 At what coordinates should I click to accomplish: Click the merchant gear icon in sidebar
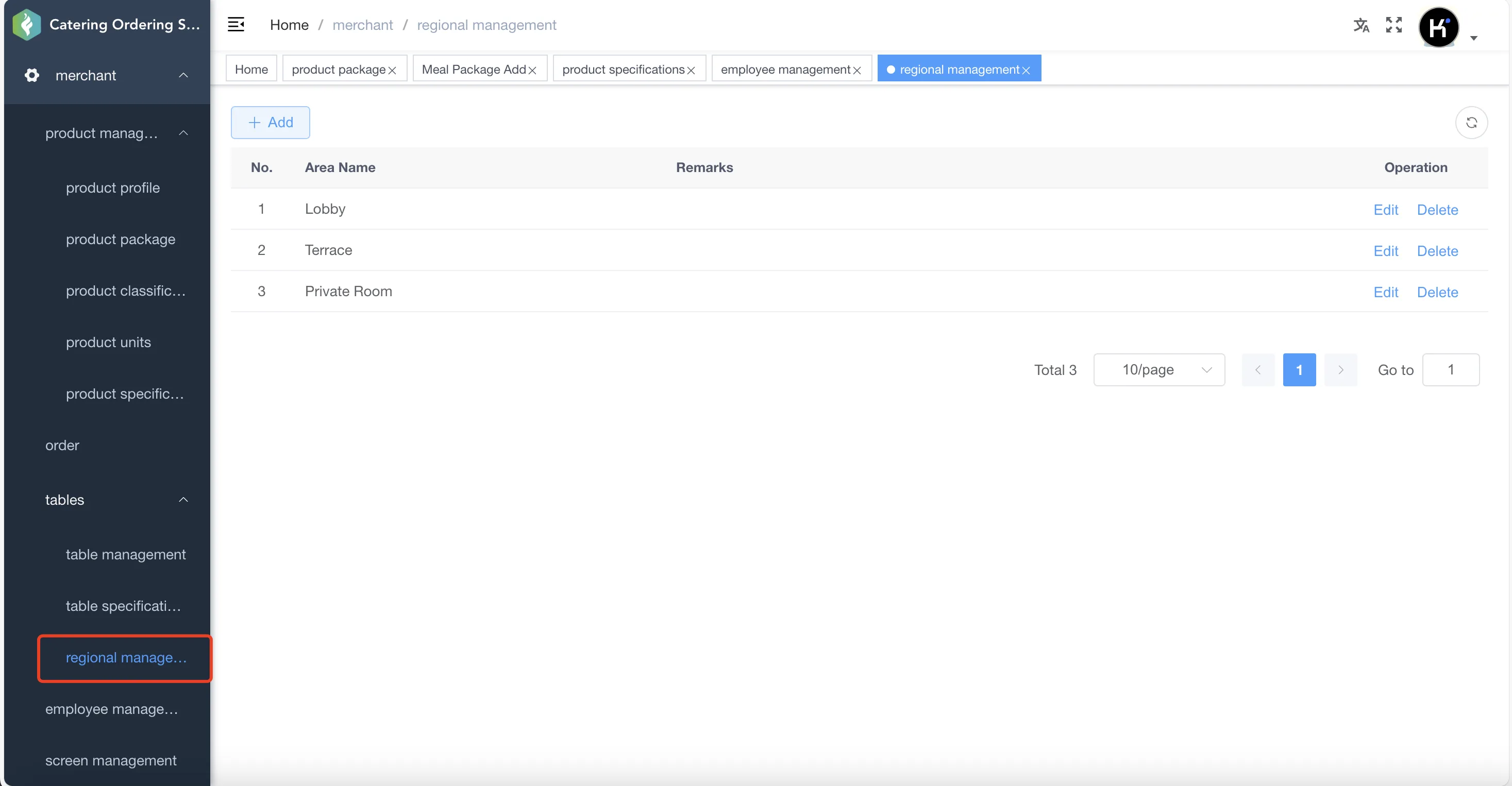32,75
